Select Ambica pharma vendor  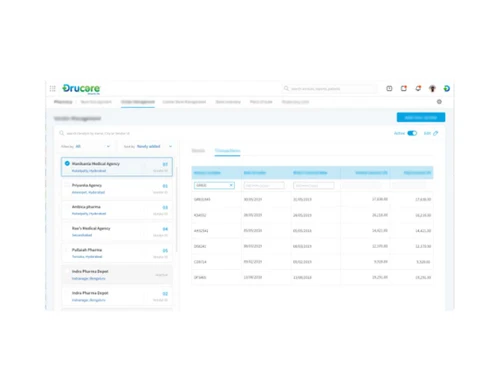click(117, 210)
